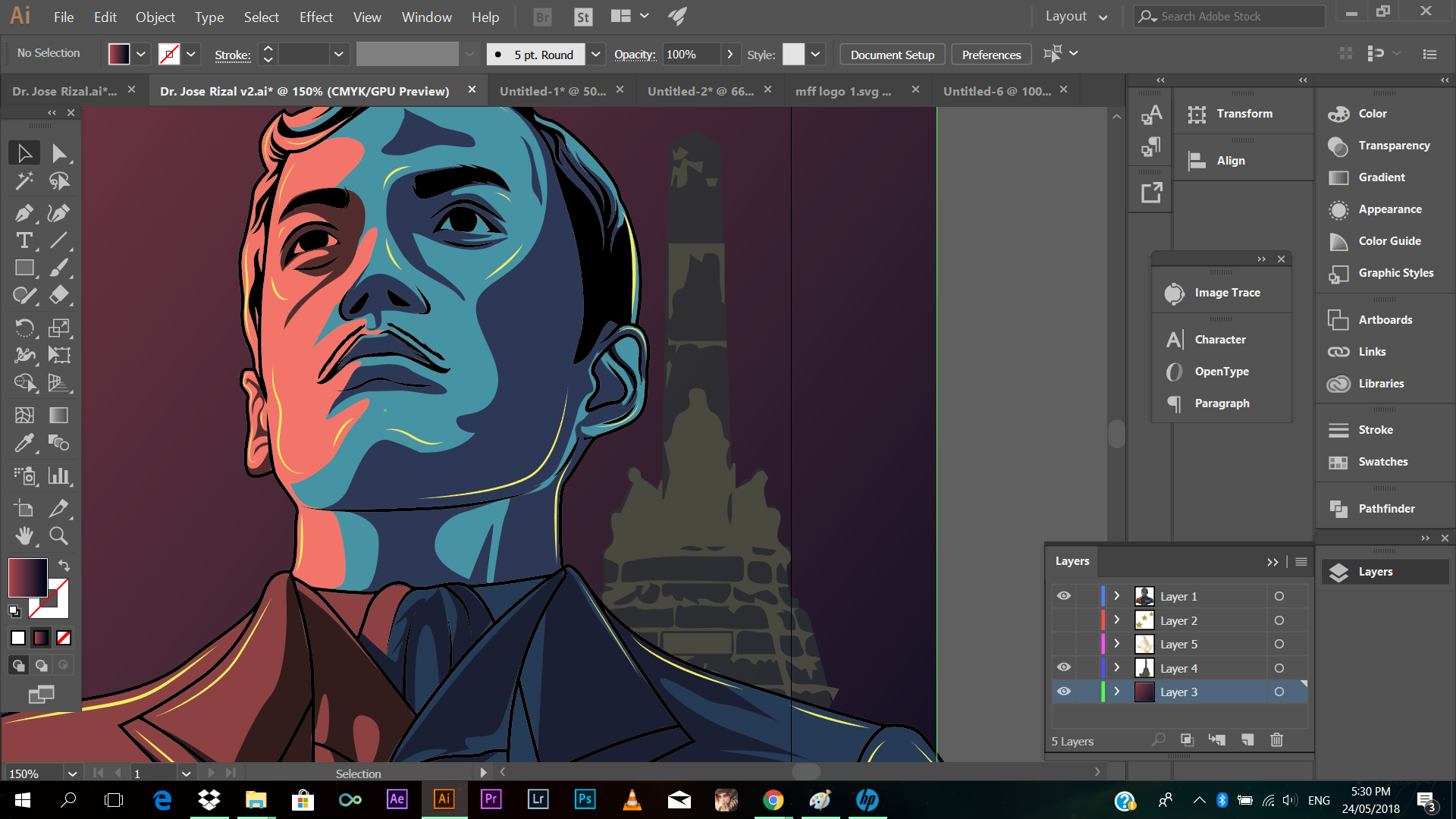Hide Layer 4 visibility eye
The image size is (1456, 819).
(1064, 667)
